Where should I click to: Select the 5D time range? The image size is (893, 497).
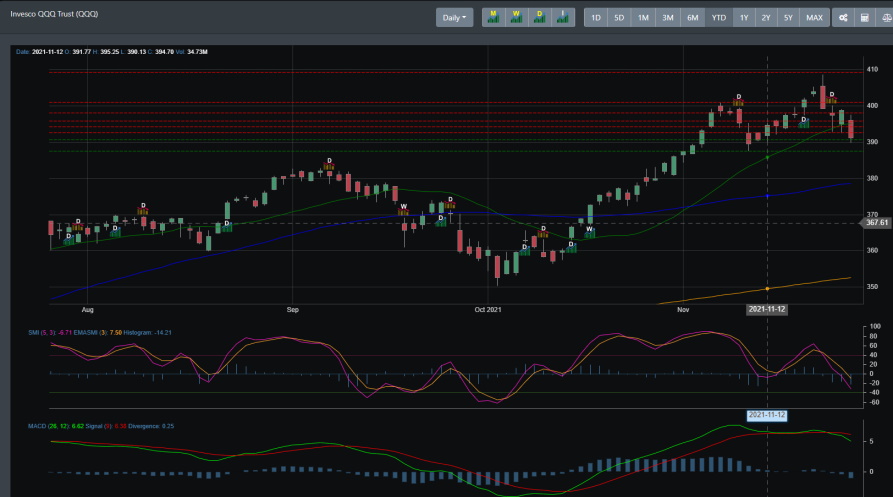(619, 18)
